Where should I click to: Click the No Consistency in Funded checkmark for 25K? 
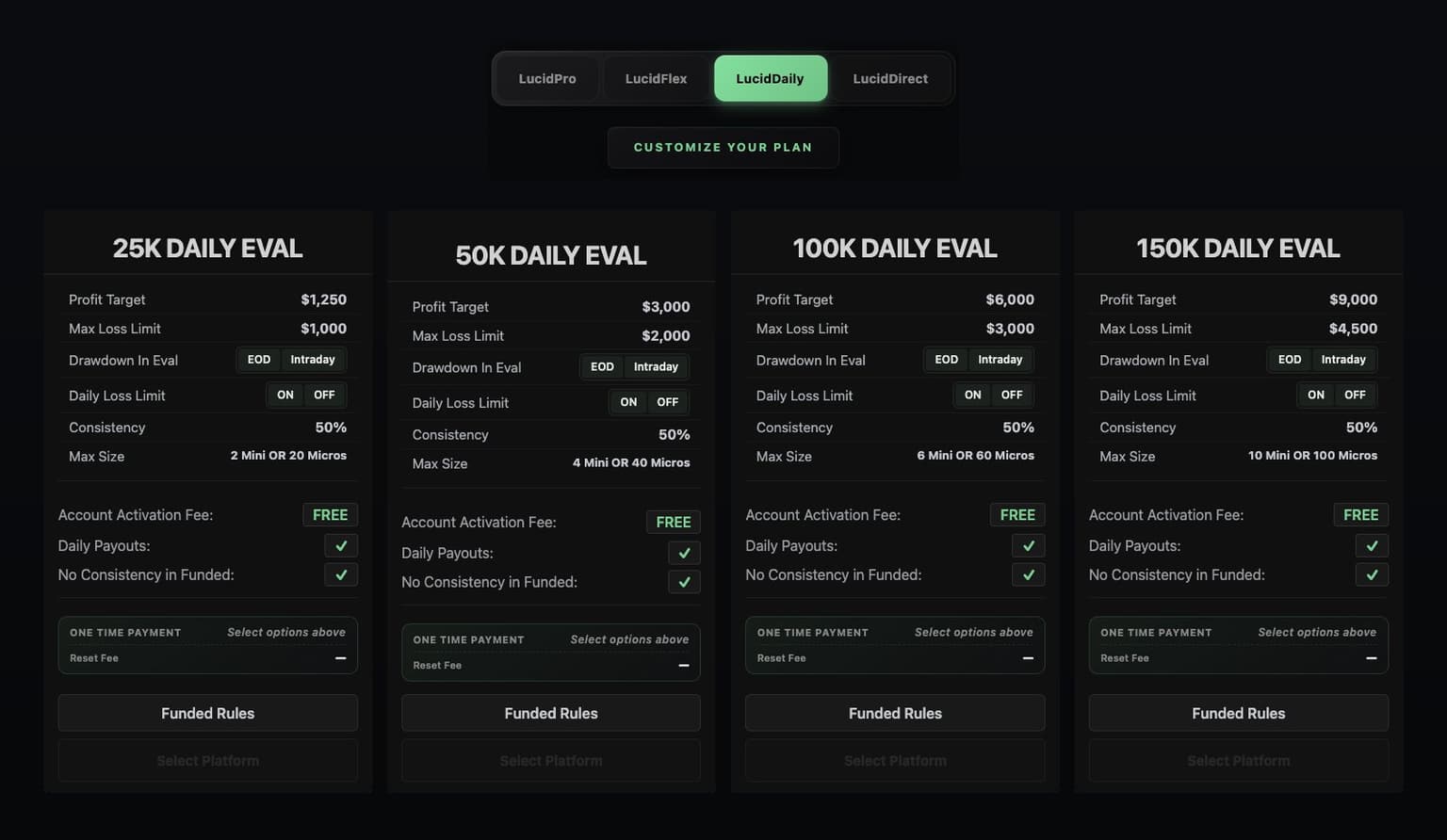(x=341, y=574)
